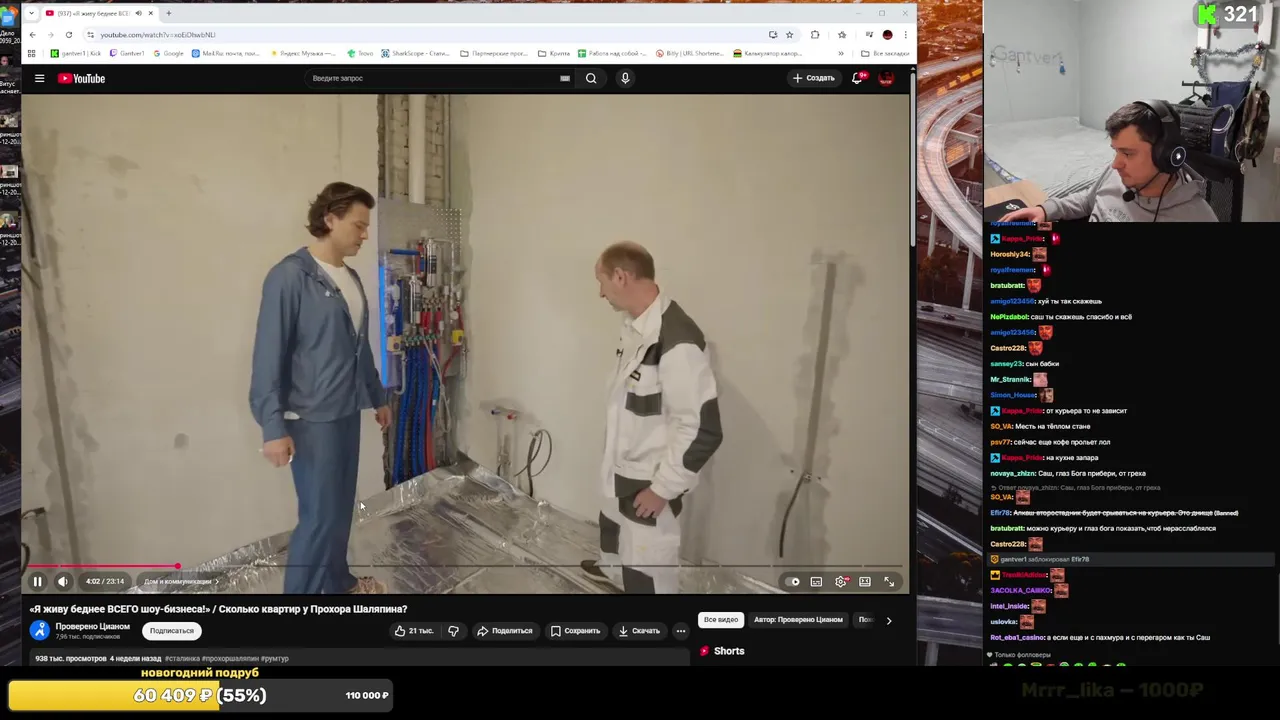
Task: Toggle the autoplay switch in player
Action: tap(794, 581)
